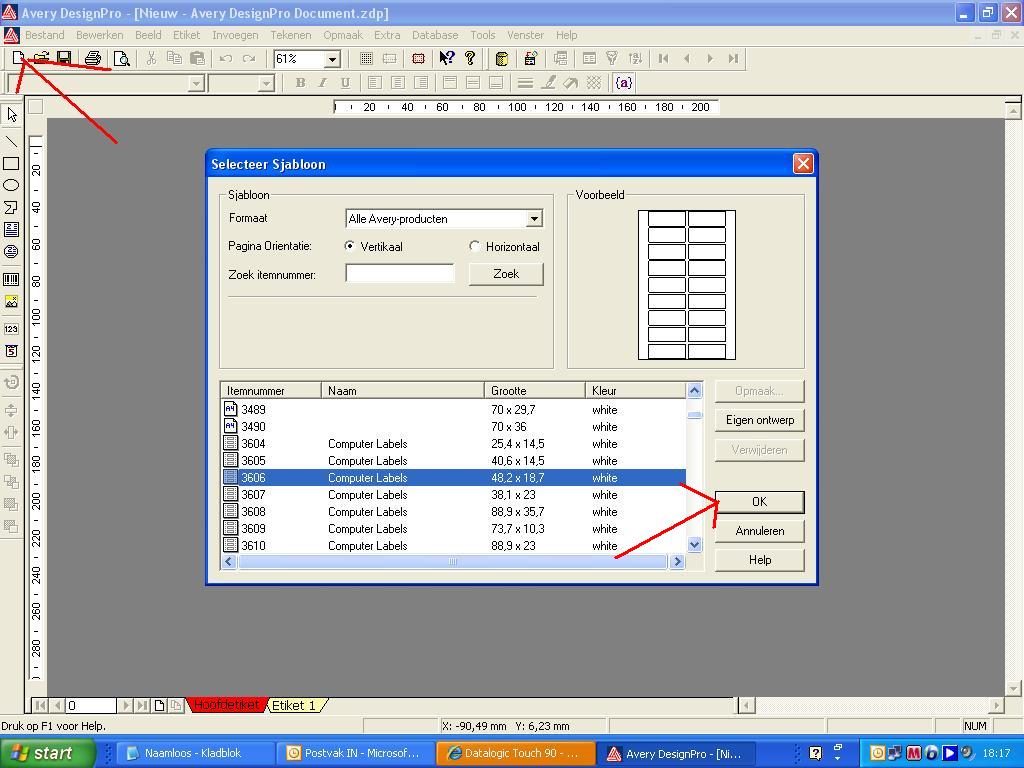Click the Zoek itemnummer input field

coord(399,273)
